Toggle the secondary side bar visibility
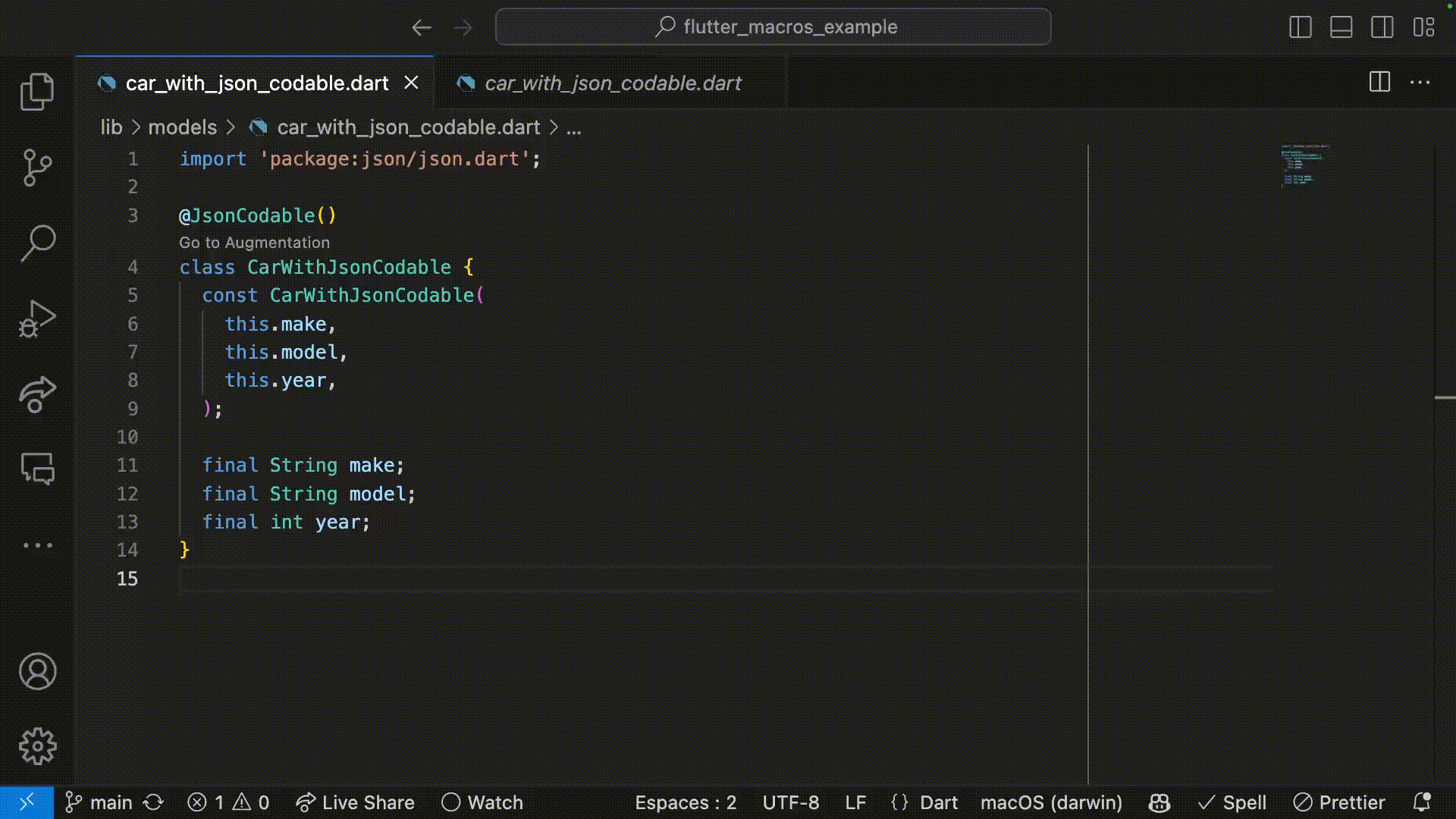The height and width of the screenshot is (819, 1456). click(1382, 27)
